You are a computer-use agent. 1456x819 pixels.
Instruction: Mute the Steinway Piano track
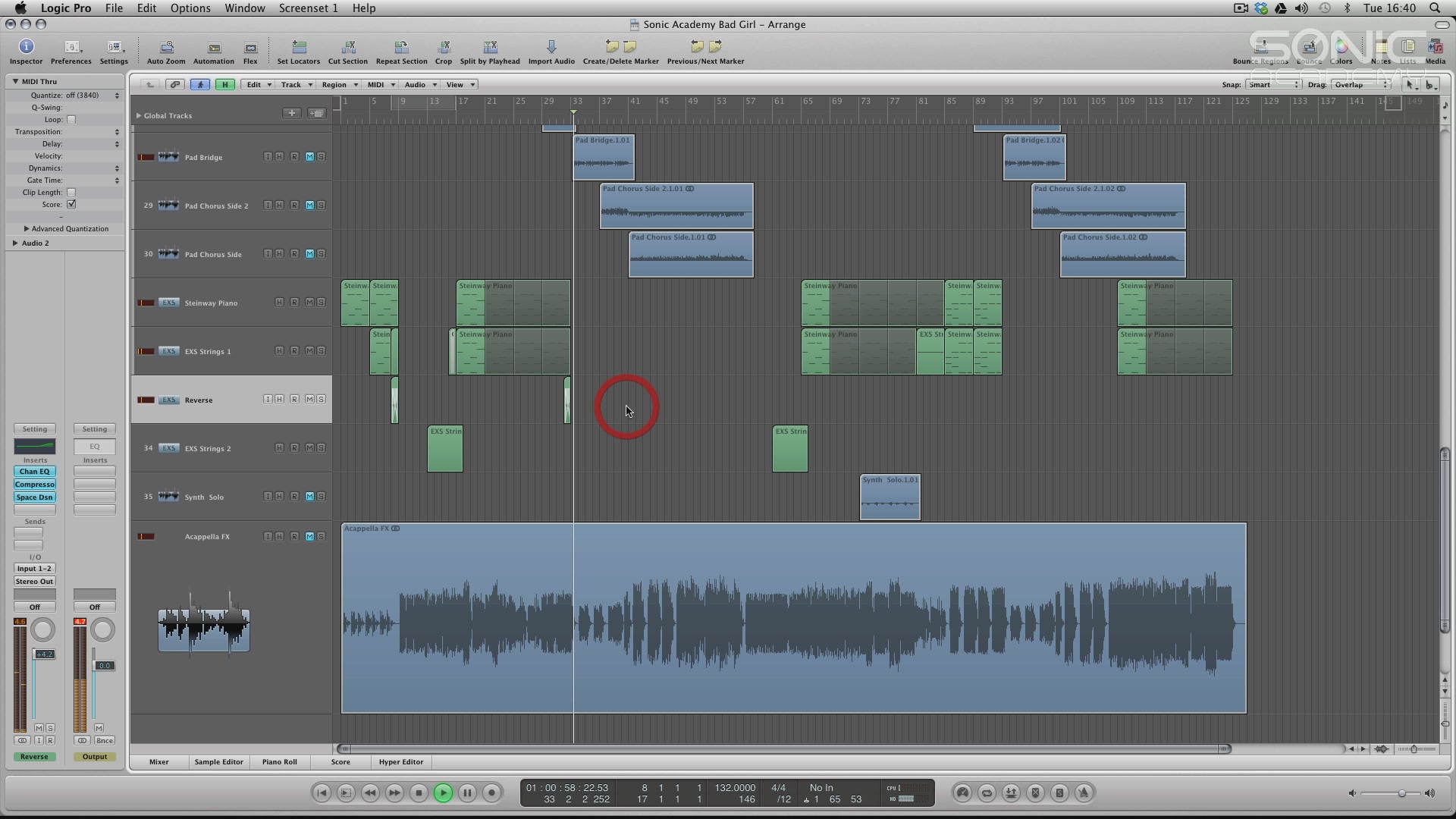(309, 303)
